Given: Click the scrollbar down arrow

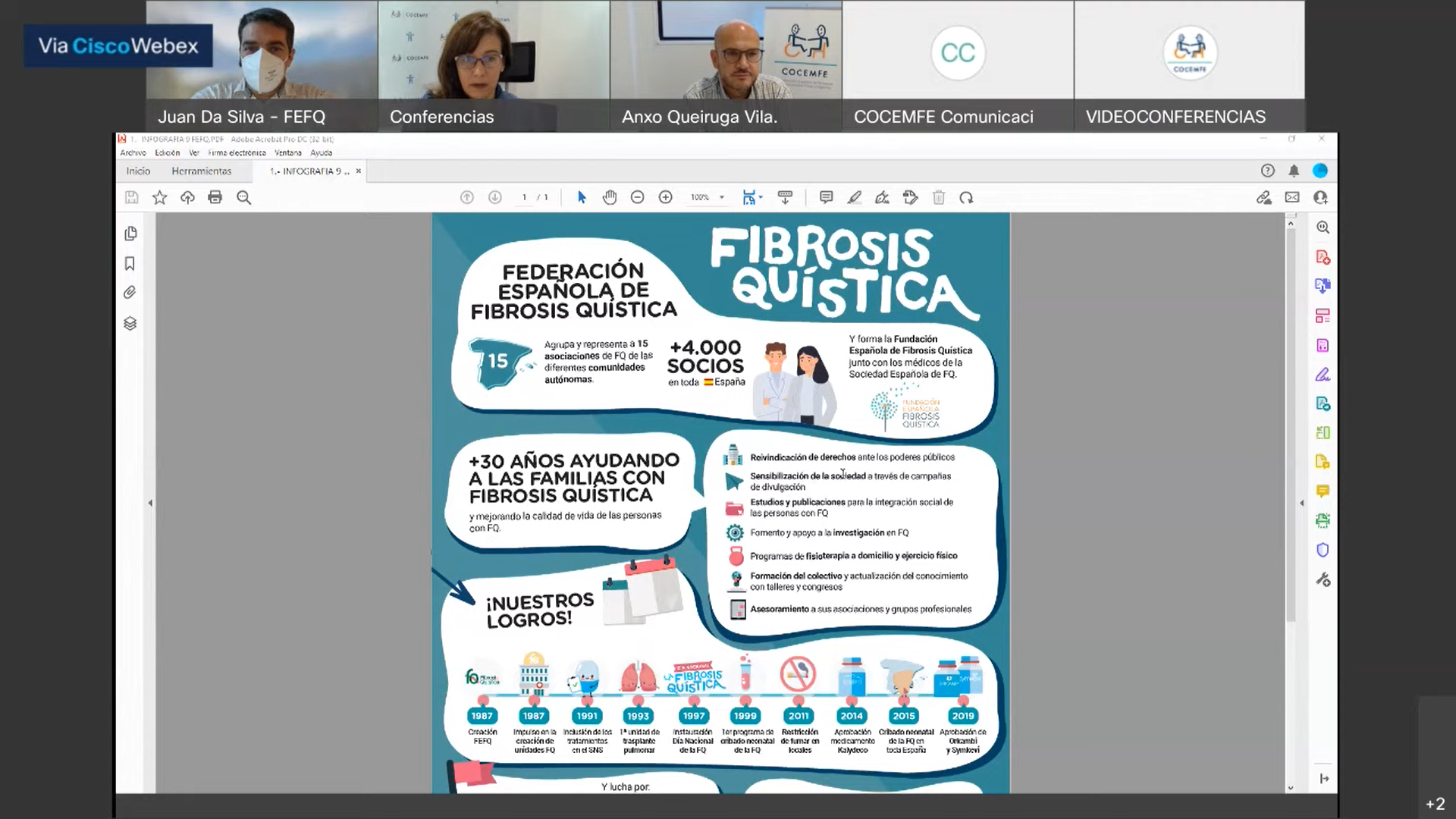Looking at the screenshot, I should (1291, 788).
